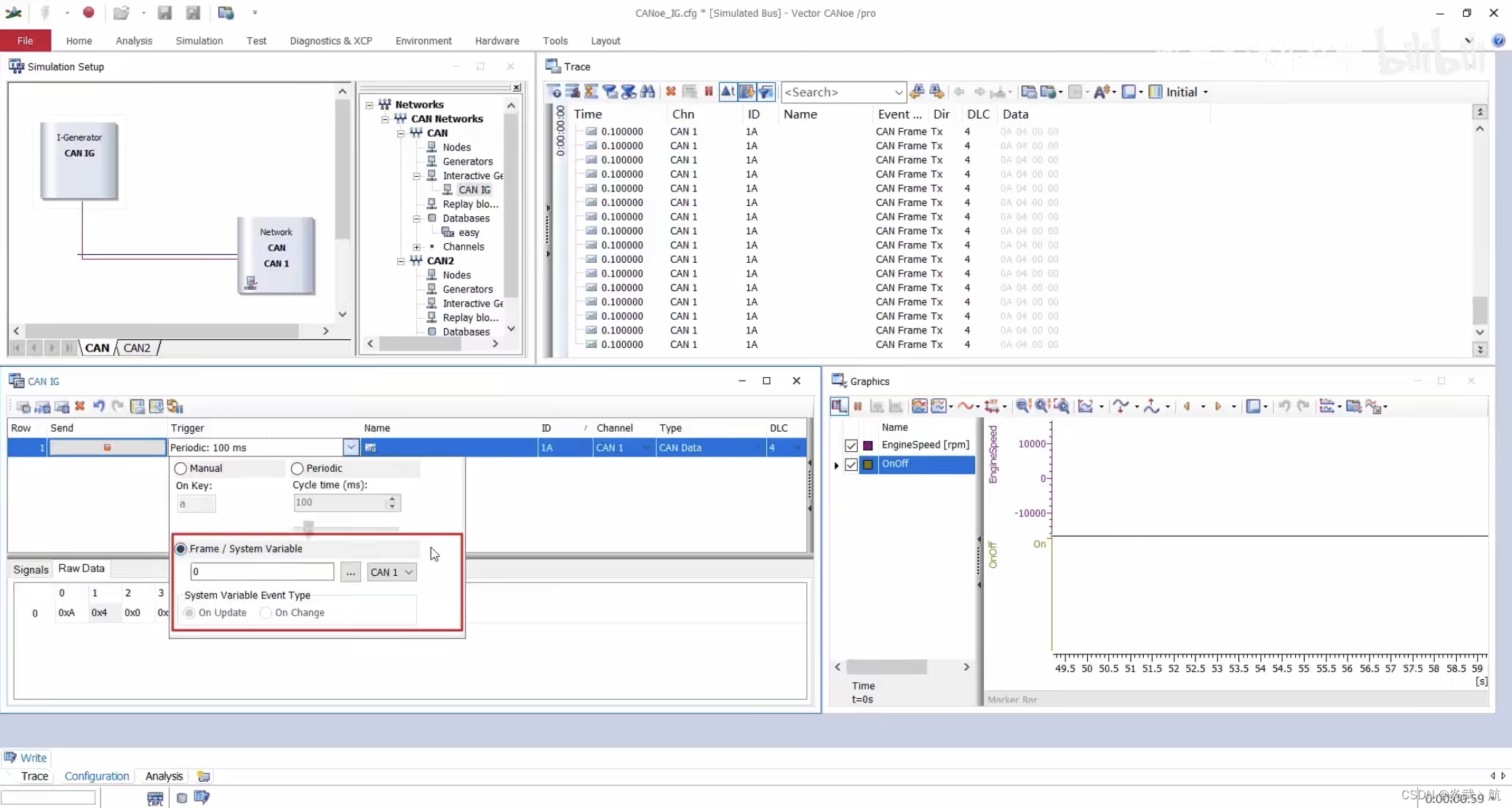Screen dimensions: 1512x808
Task: Click the Send button in row 1
Action: (107, 448)
